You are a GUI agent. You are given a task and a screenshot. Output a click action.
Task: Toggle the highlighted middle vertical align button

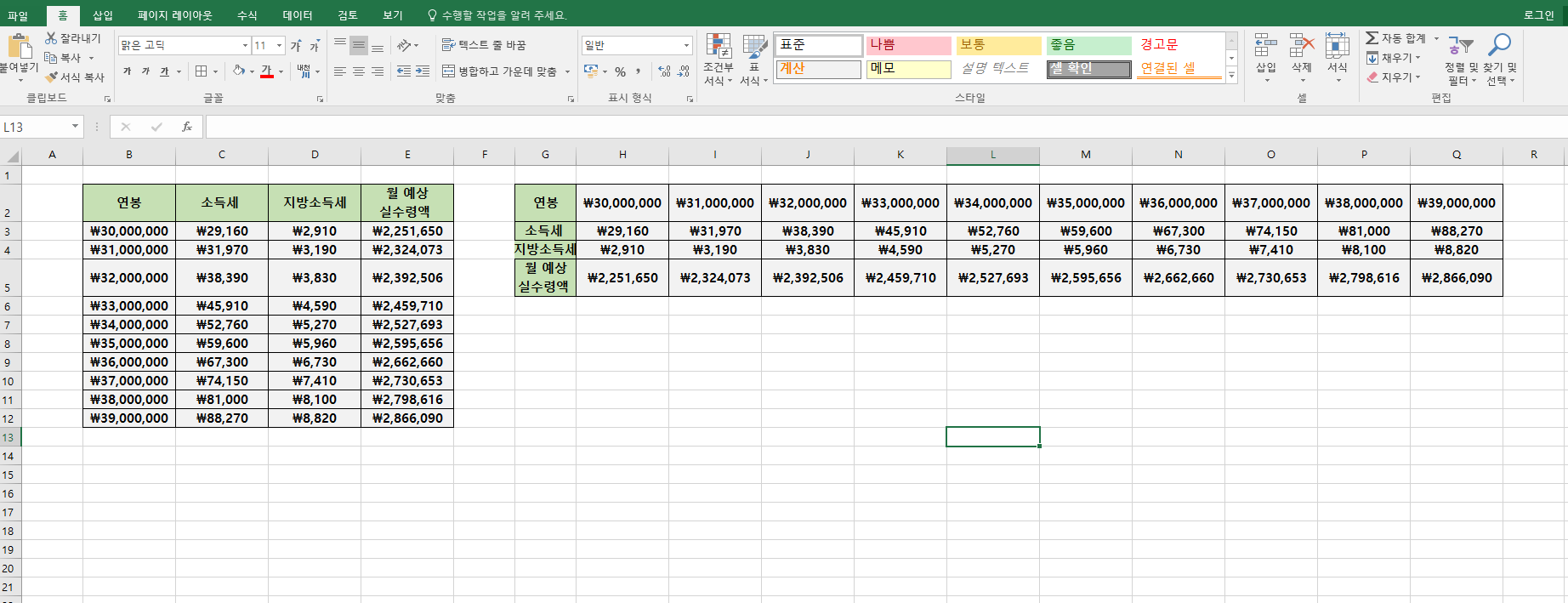[x=359, y=45]
